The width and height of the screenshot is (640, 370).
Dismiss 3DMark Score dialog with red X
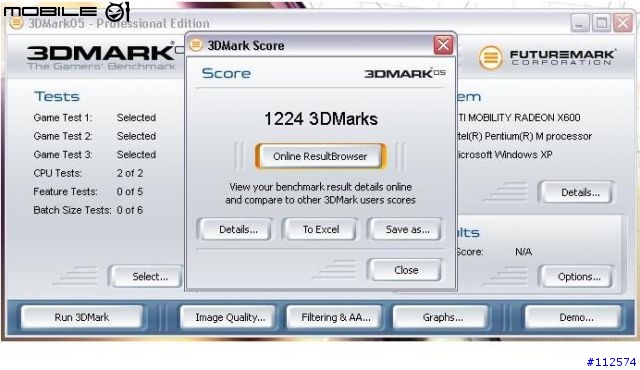point(443,45)
